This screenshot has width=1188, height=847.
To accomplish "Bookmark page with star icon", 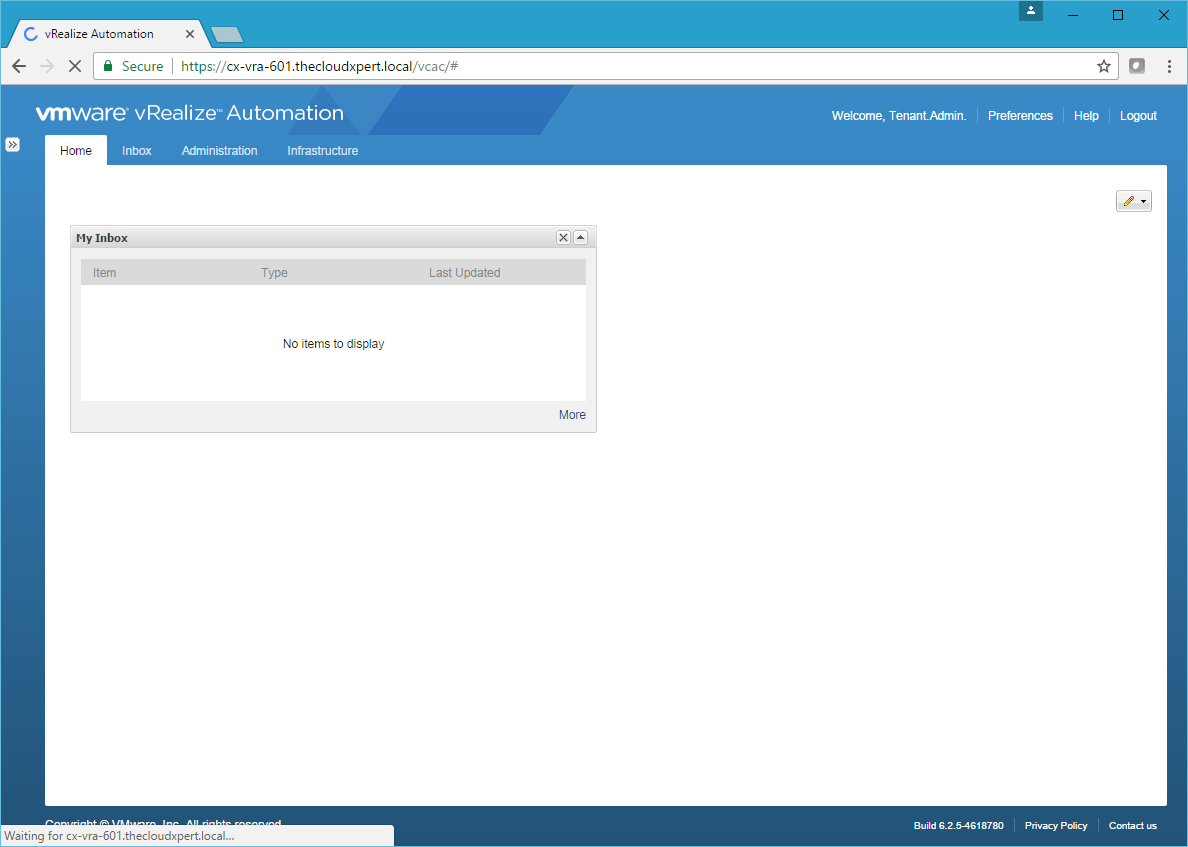I will (1103, 66).
